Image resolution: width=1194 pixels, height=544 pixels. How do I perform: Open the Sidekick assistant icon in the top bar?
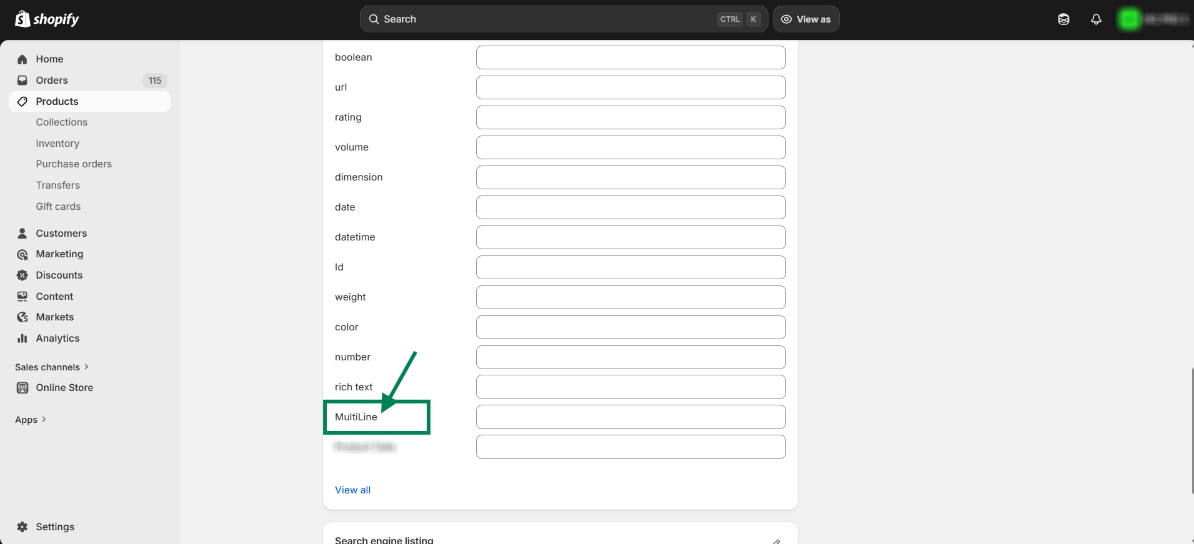(1064, 19)
